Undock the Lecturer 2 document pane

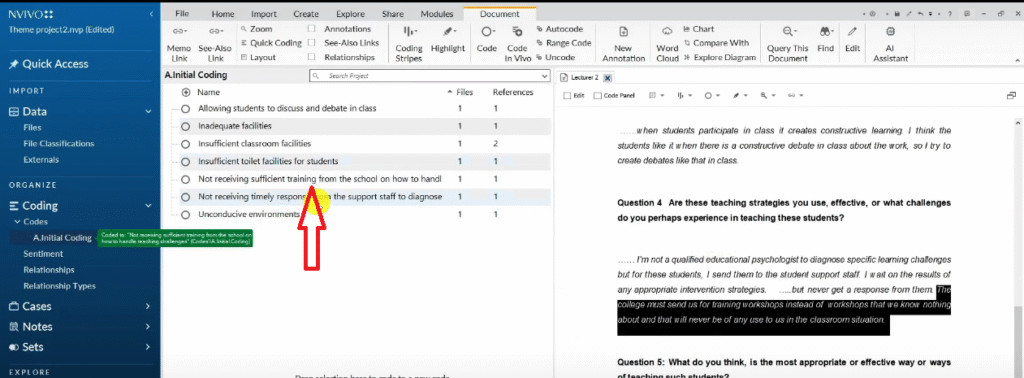(x=1011, y=95)
